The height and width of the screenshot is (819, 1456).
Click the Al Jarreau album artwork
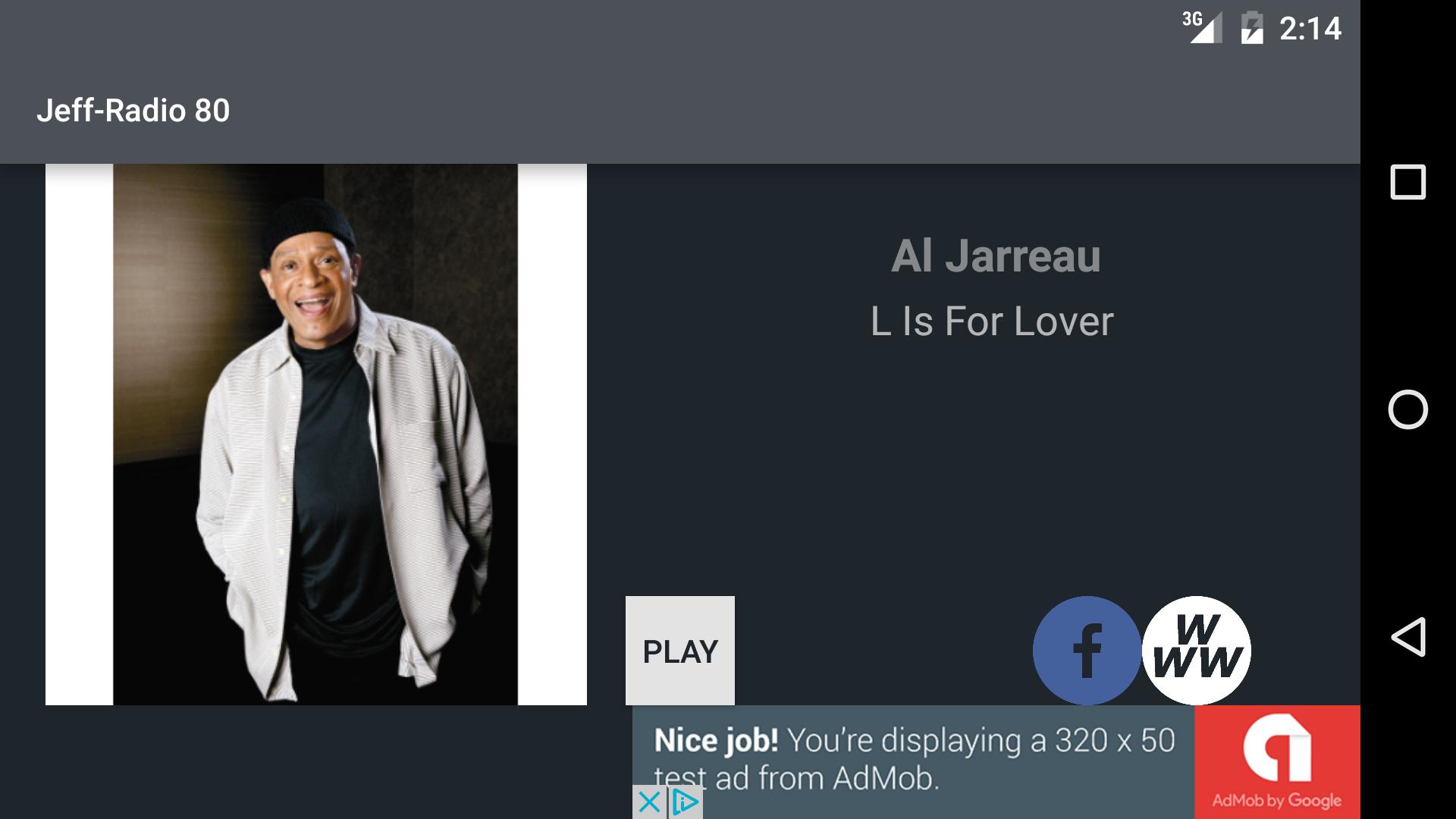coord(315,435)
